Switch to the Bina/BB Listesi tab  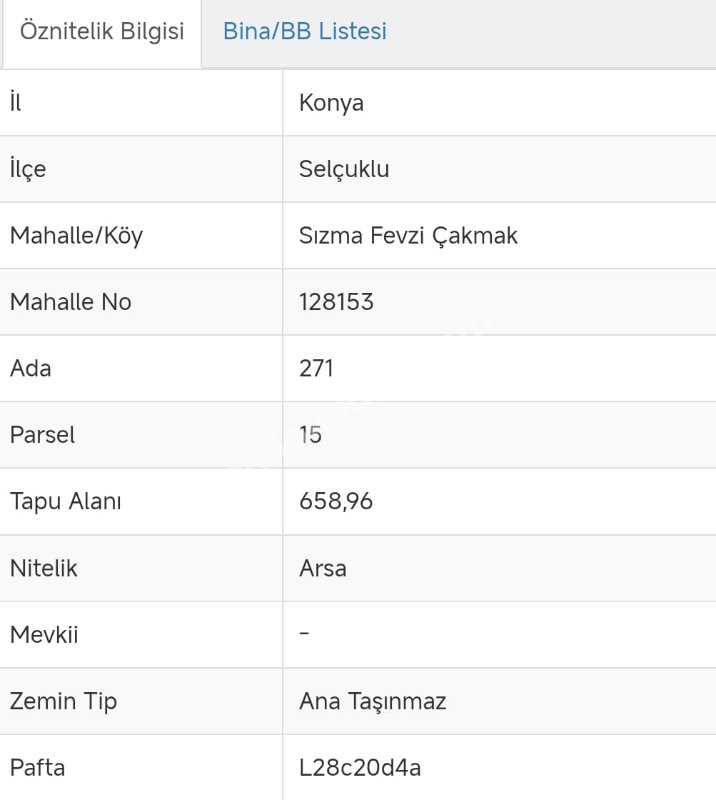tap(304, 32)
